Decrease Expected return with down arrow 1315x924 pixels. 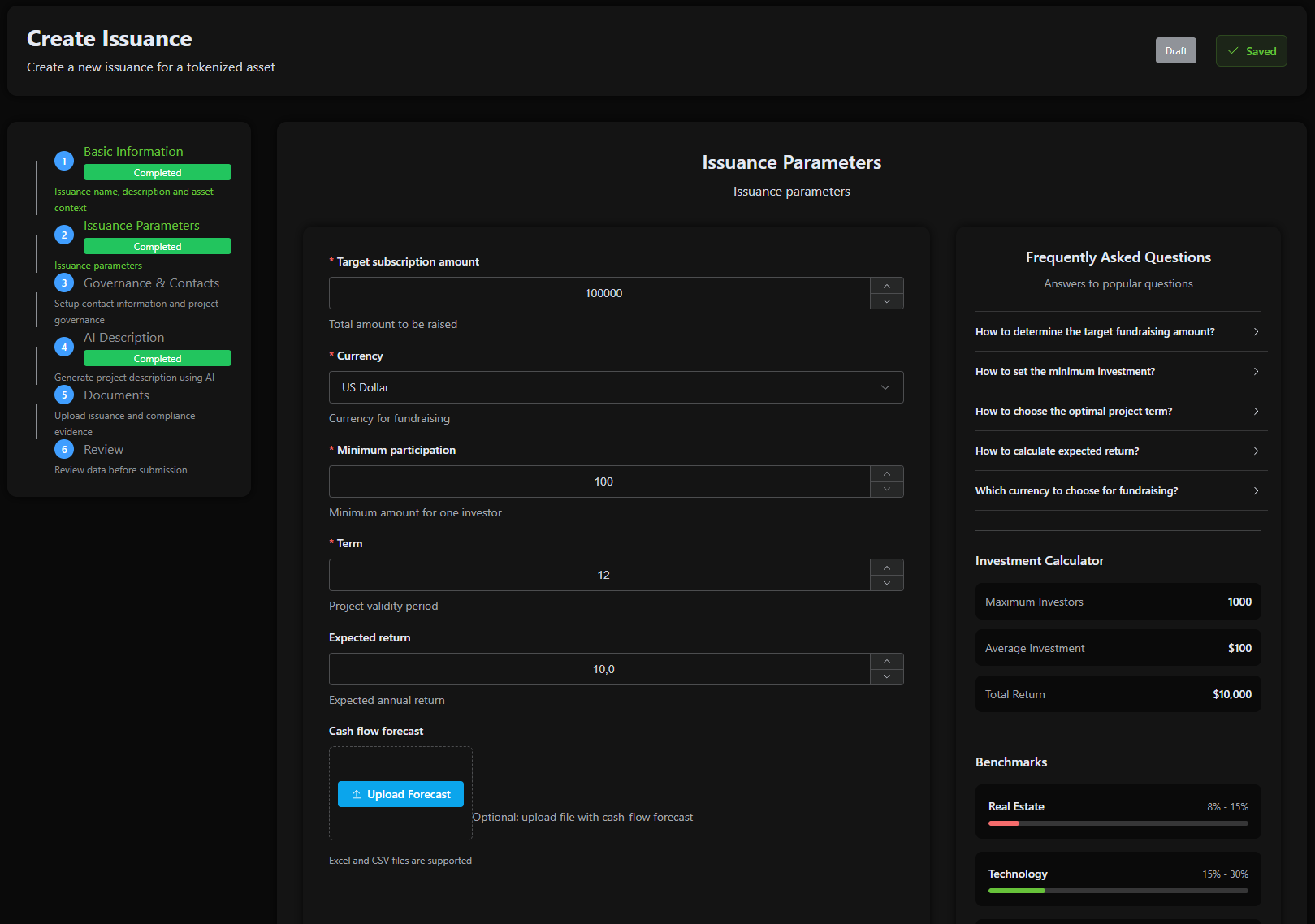887,677
